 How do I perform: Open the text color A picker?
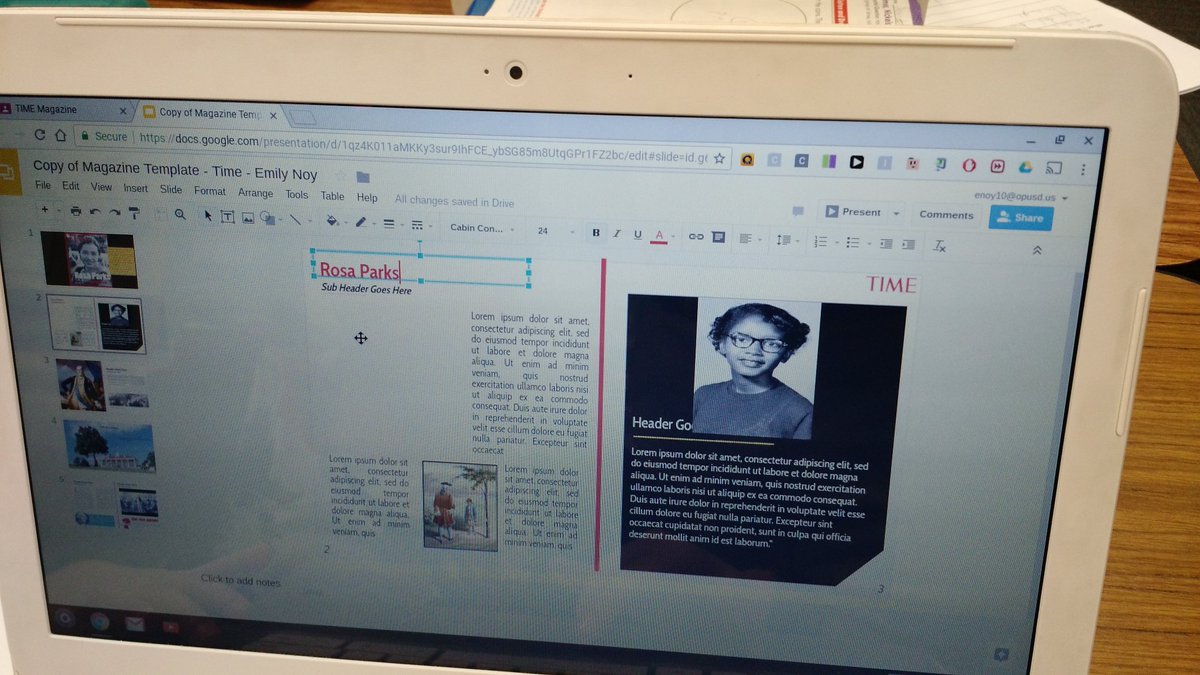point(659,236)
